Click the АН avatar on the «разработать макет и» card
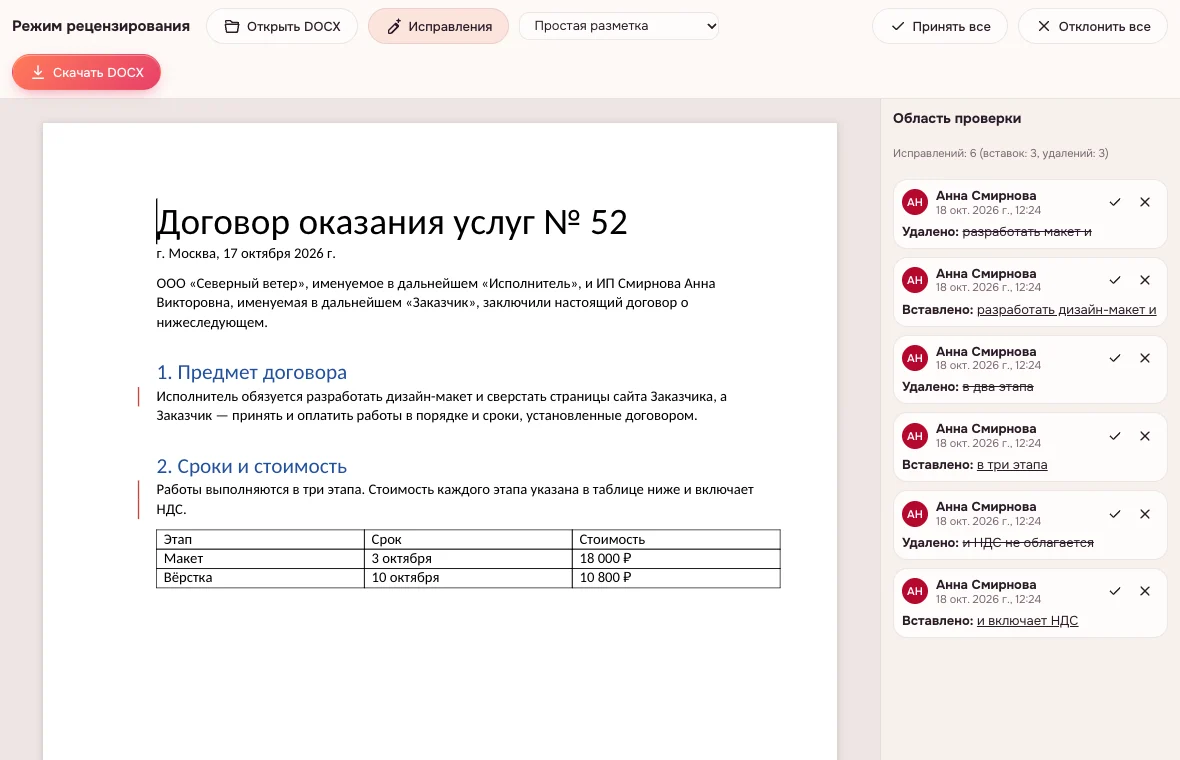 click(914, 202)
